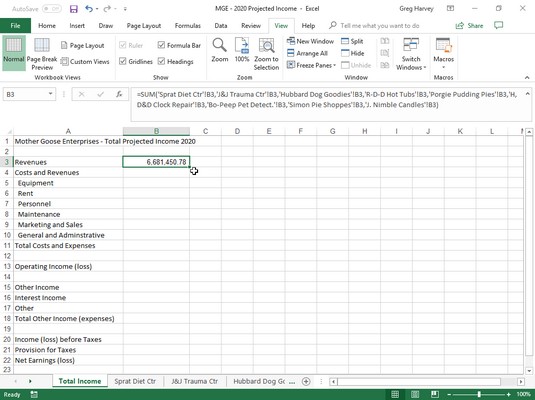Click zoom in plus button
The width and height of the screenshot is (535, 400).
pyautogui.click(x=509, y=395)
